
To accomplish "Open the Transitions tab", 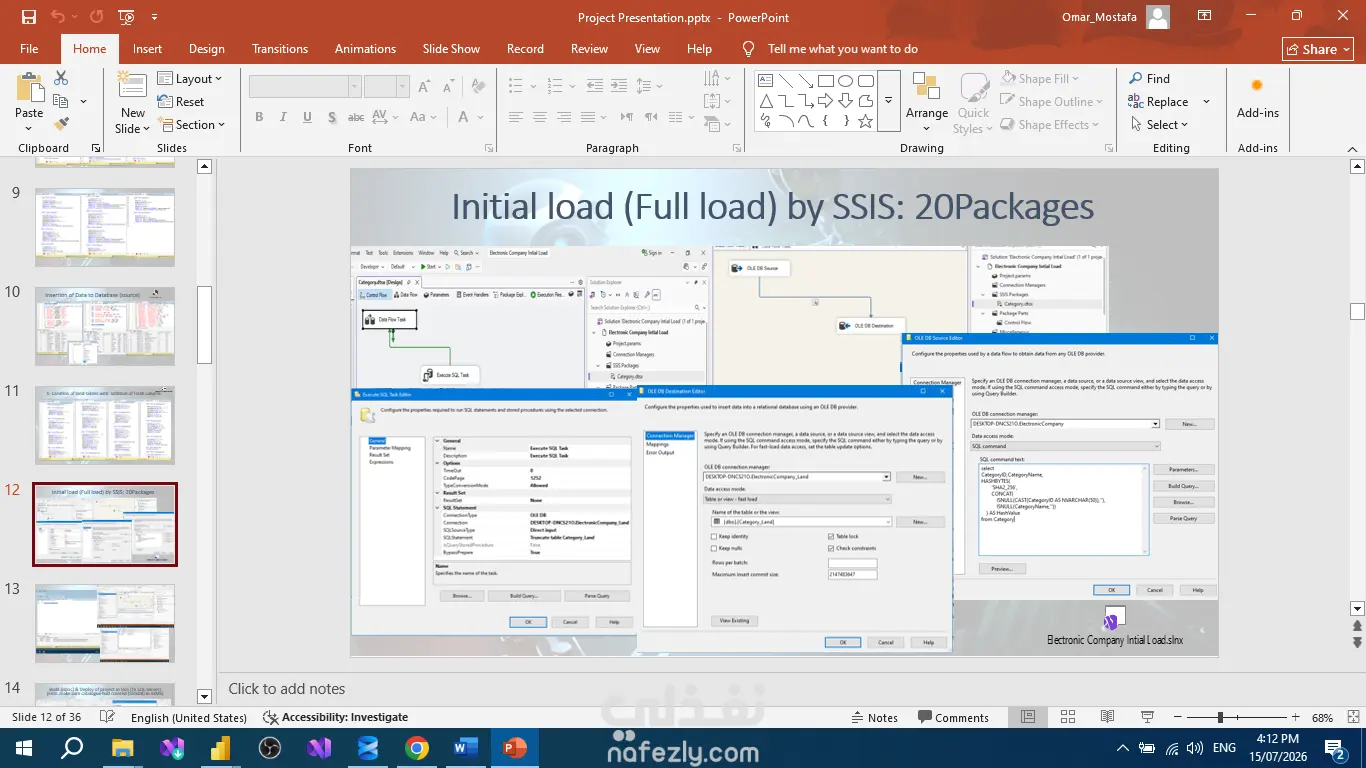I will click(280, 49).
